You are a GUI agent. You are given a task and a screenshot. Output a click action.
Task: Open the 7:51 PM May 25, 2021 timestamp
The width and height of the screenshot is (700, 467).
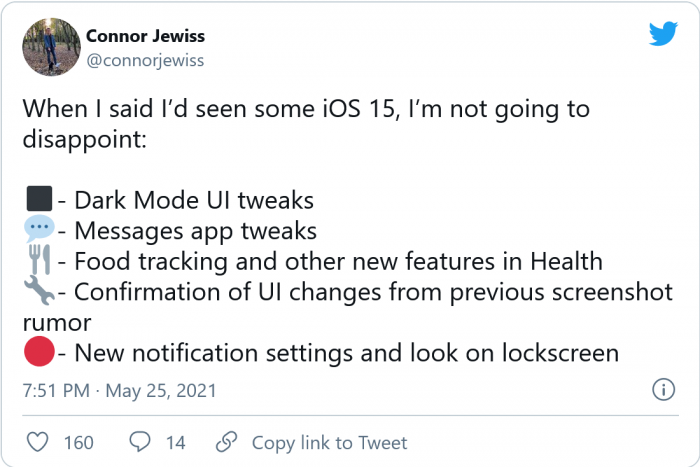119,389
